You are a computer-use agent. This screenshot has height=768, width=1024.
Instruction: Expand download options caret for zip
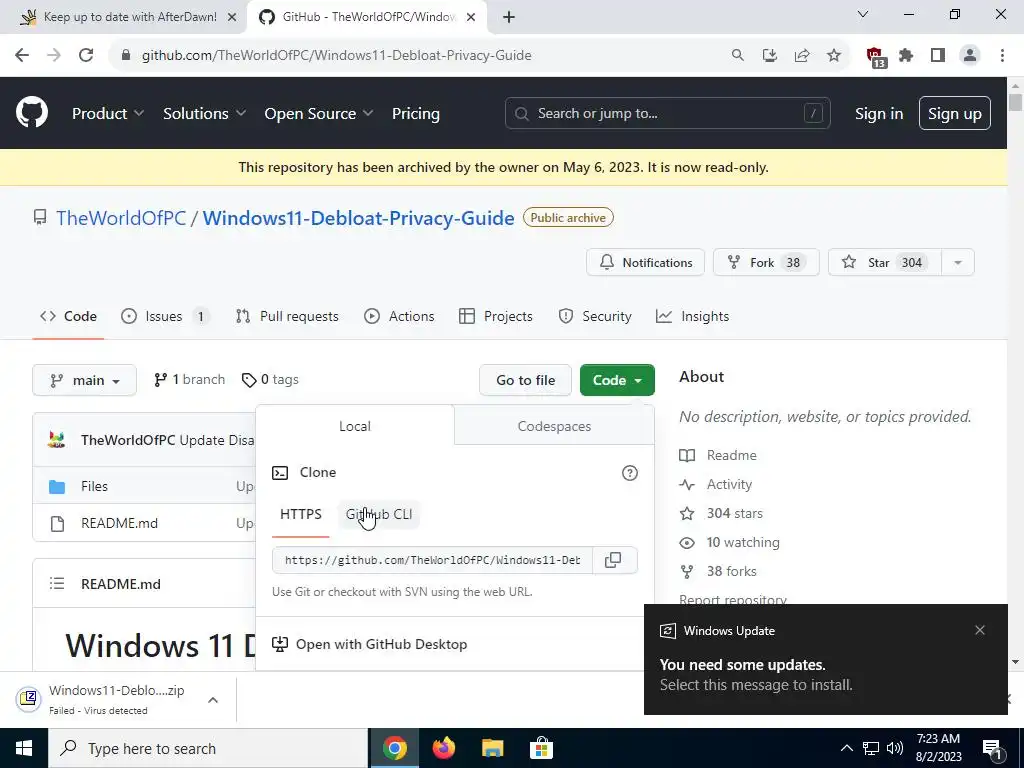coord(213,699)
